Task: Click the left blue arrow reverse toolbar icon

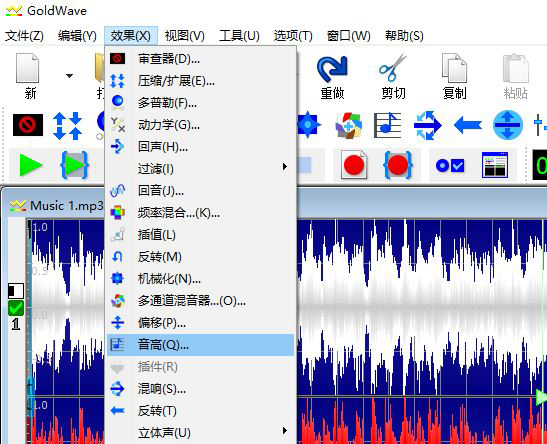Action: (467, 125)
